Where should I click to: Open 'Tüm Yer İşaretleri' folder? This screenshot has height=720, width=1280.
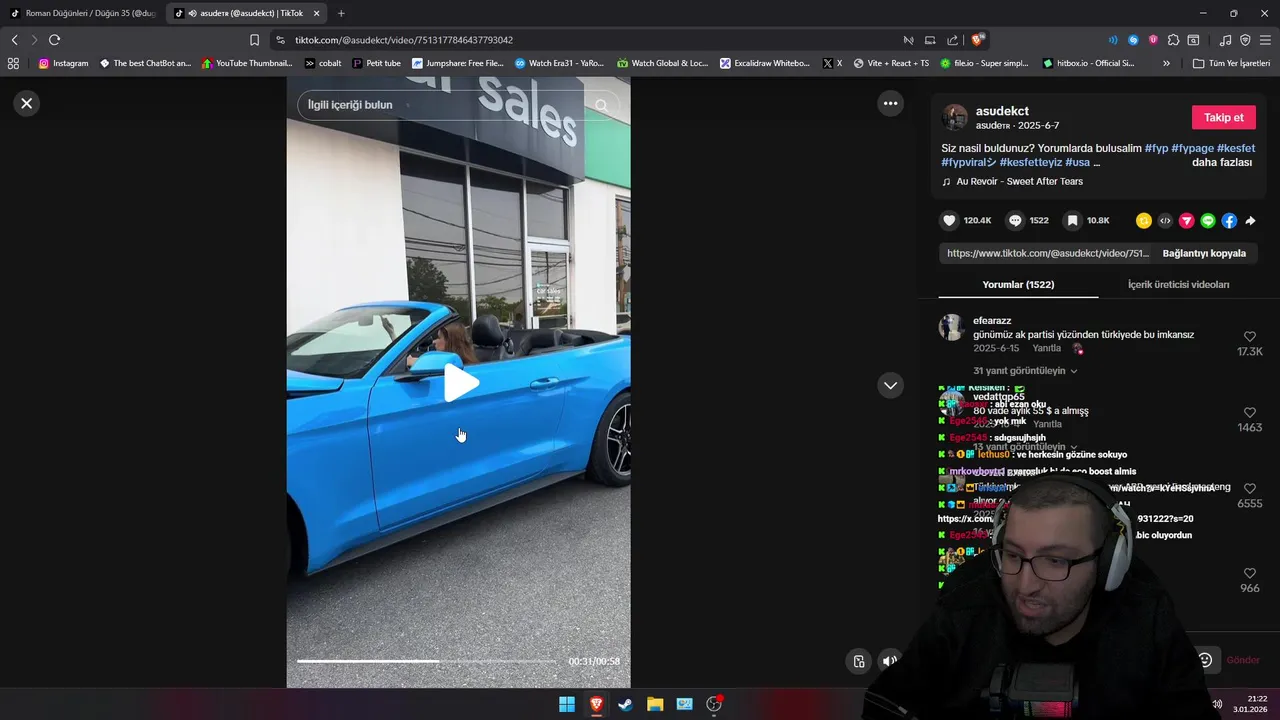point(1231,63)
